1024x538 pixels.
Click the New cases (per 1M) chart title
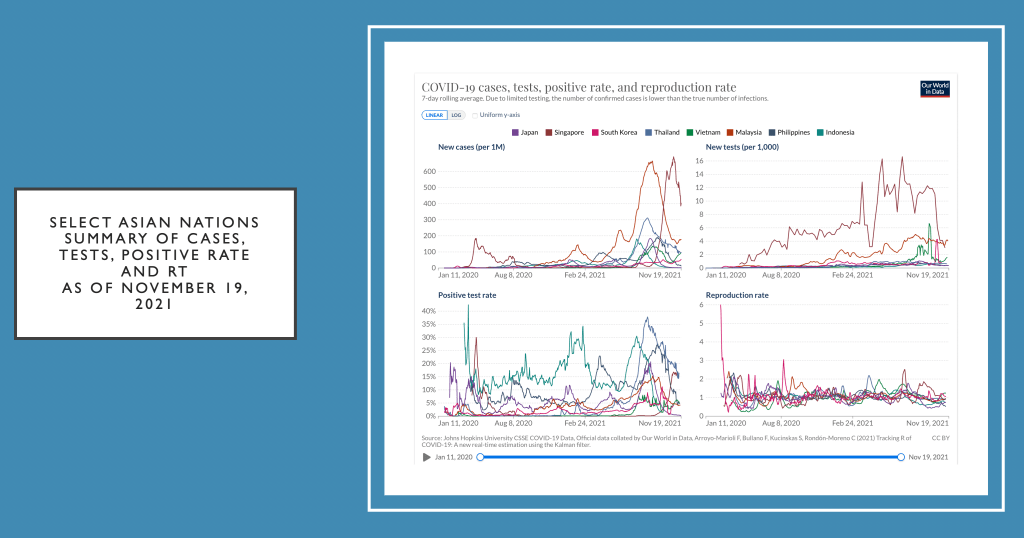(471, 147)
